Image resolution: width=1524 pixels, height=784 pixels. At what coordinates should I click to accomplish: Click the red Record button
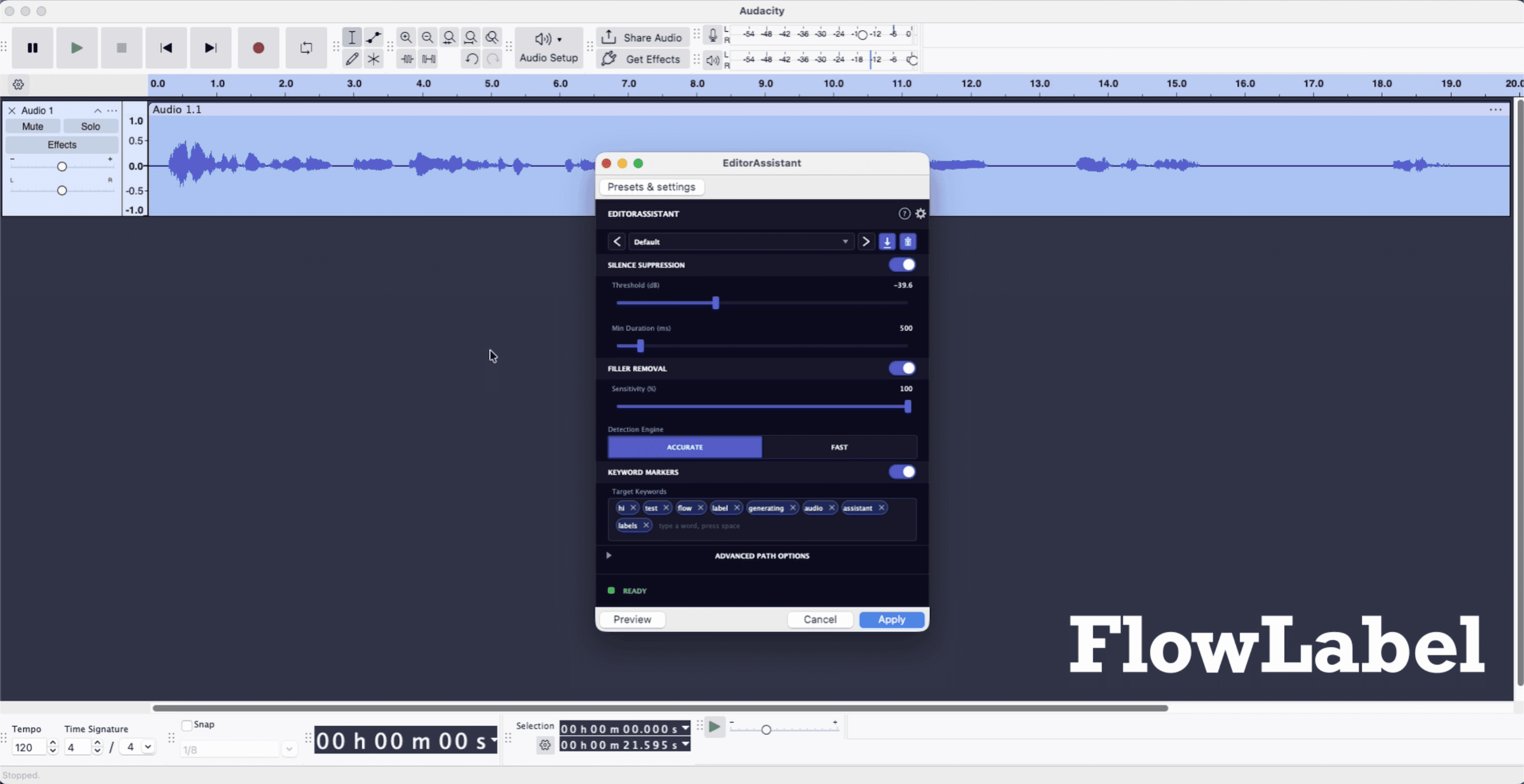coord(259,48)
